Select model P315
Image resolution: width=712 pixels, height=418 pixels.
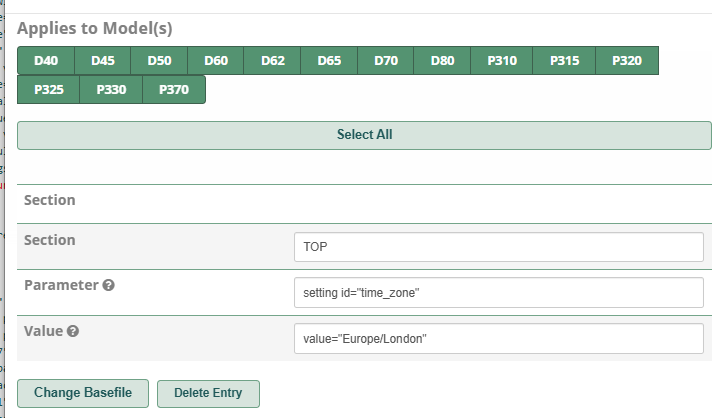(x=564, y=60)
